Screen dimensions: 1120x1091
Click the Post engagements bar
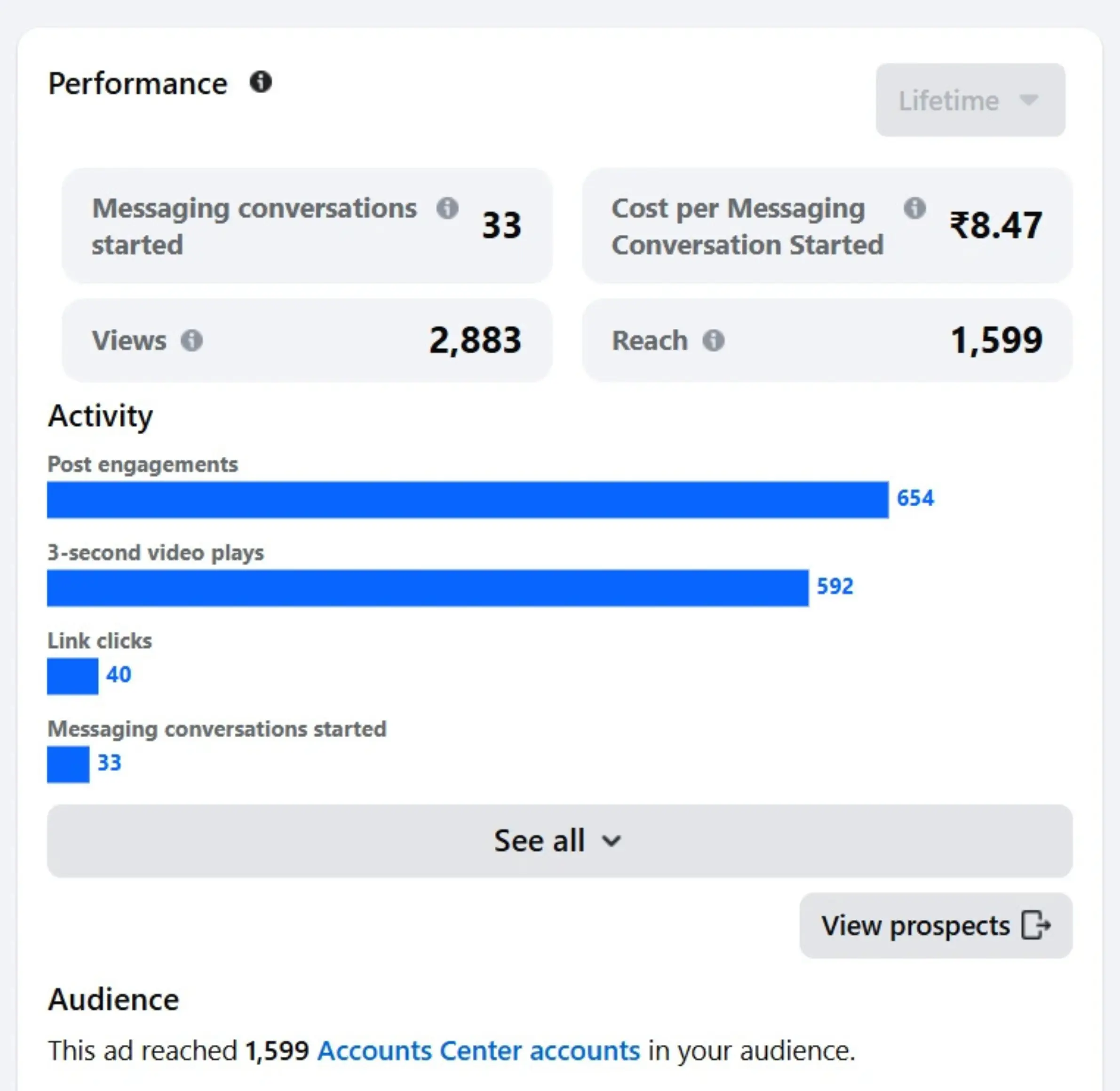[x=468, y=500]
